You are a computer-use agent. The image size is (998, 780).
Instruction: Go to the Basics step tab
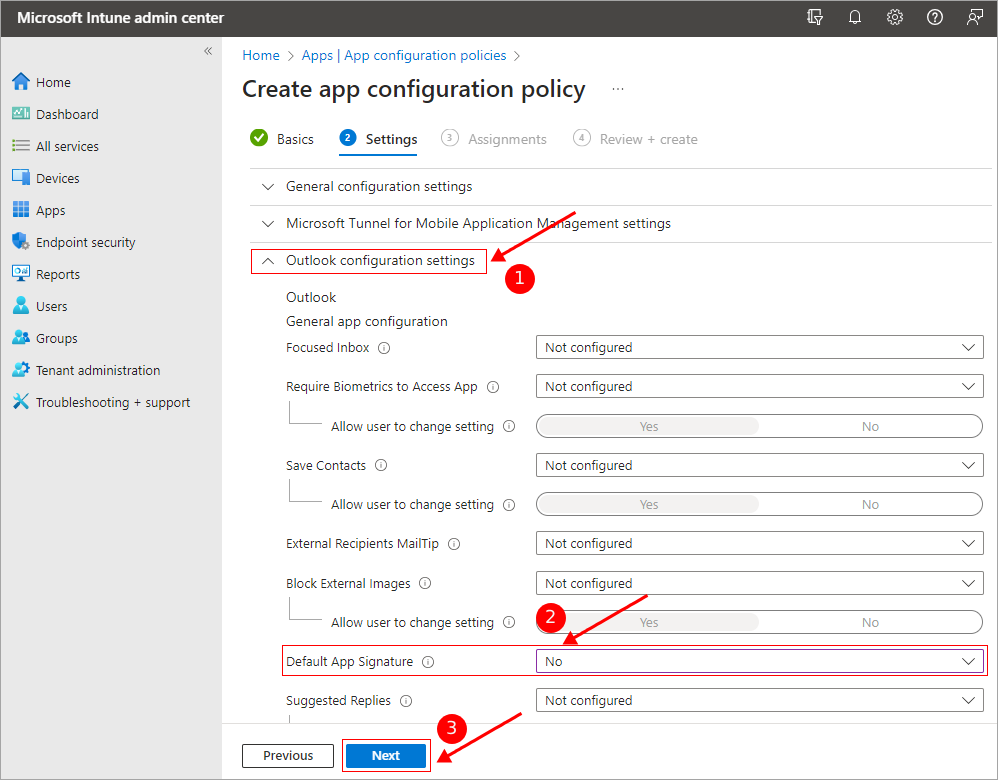282,139
